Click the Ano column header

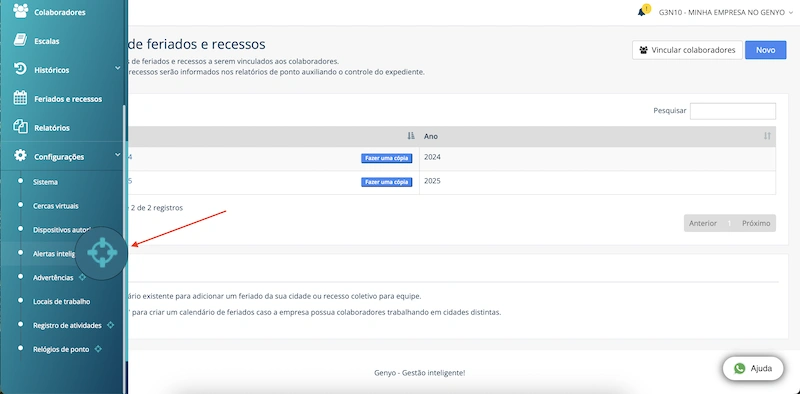[597, 136]
